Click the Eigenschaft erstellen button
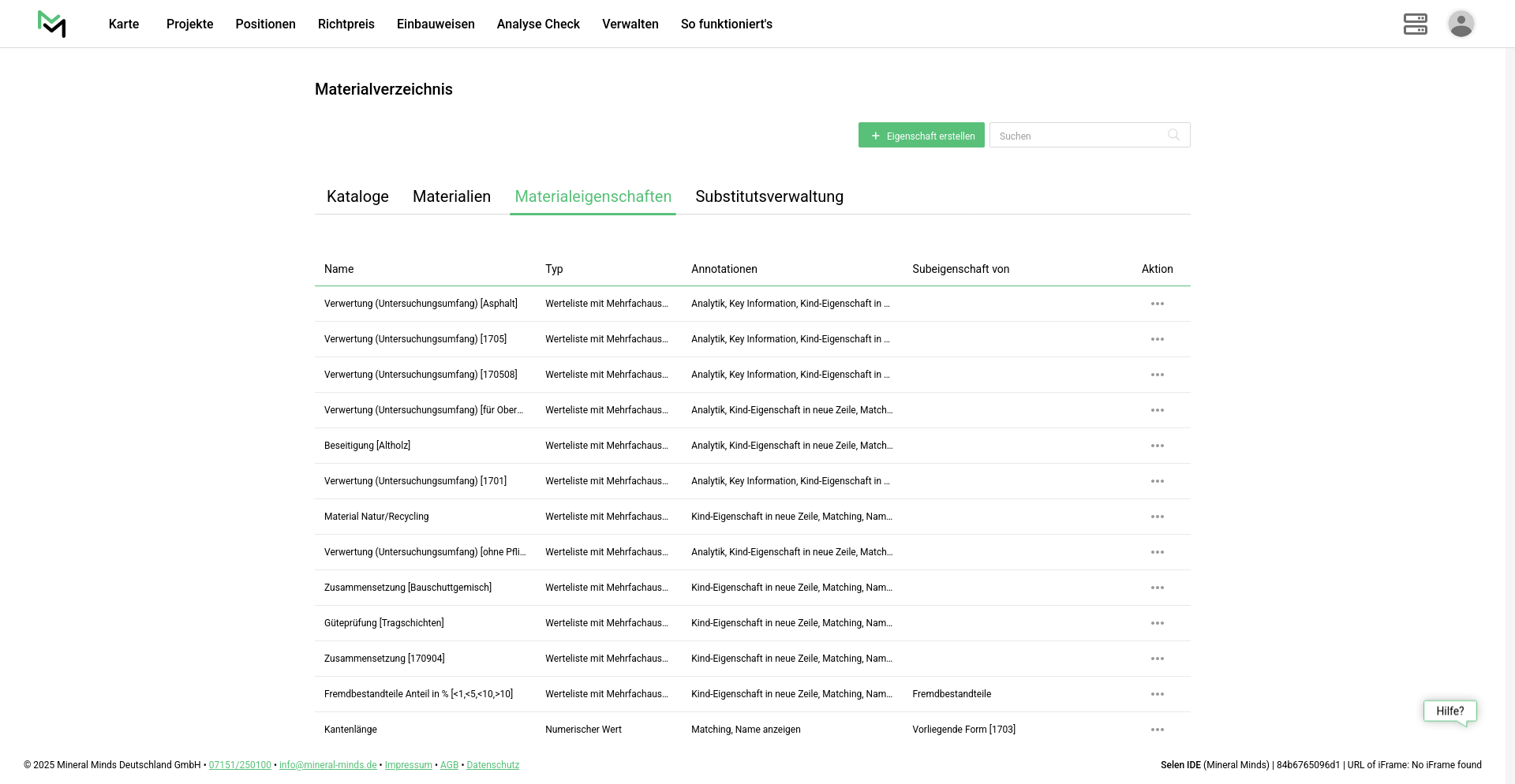This screenshot has height=784, width=1515. (x=921, y=135)
